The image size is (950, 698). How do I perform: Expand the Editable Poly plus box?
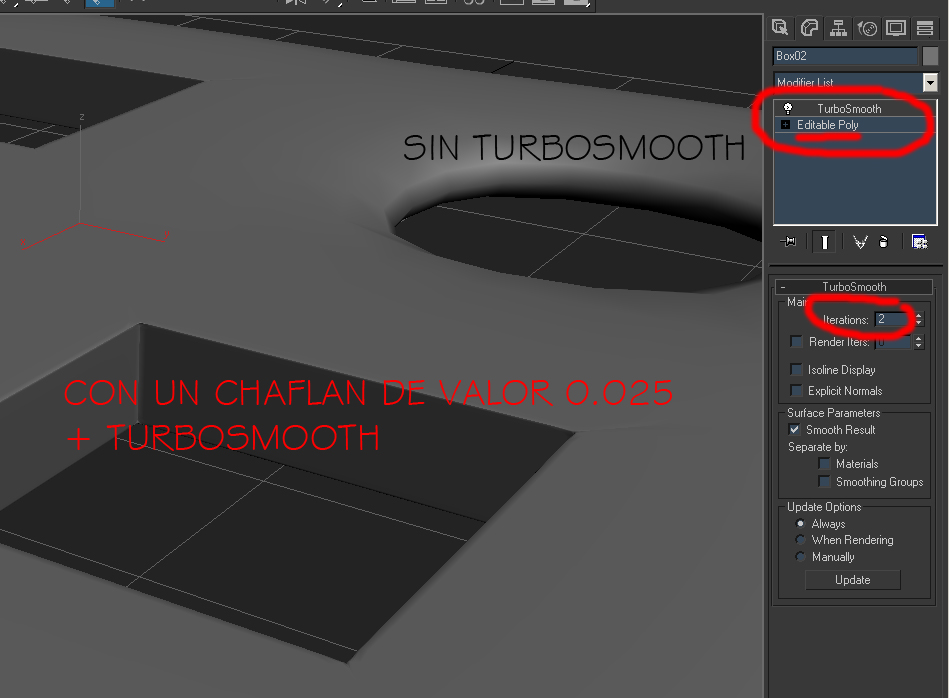[785, 125]
